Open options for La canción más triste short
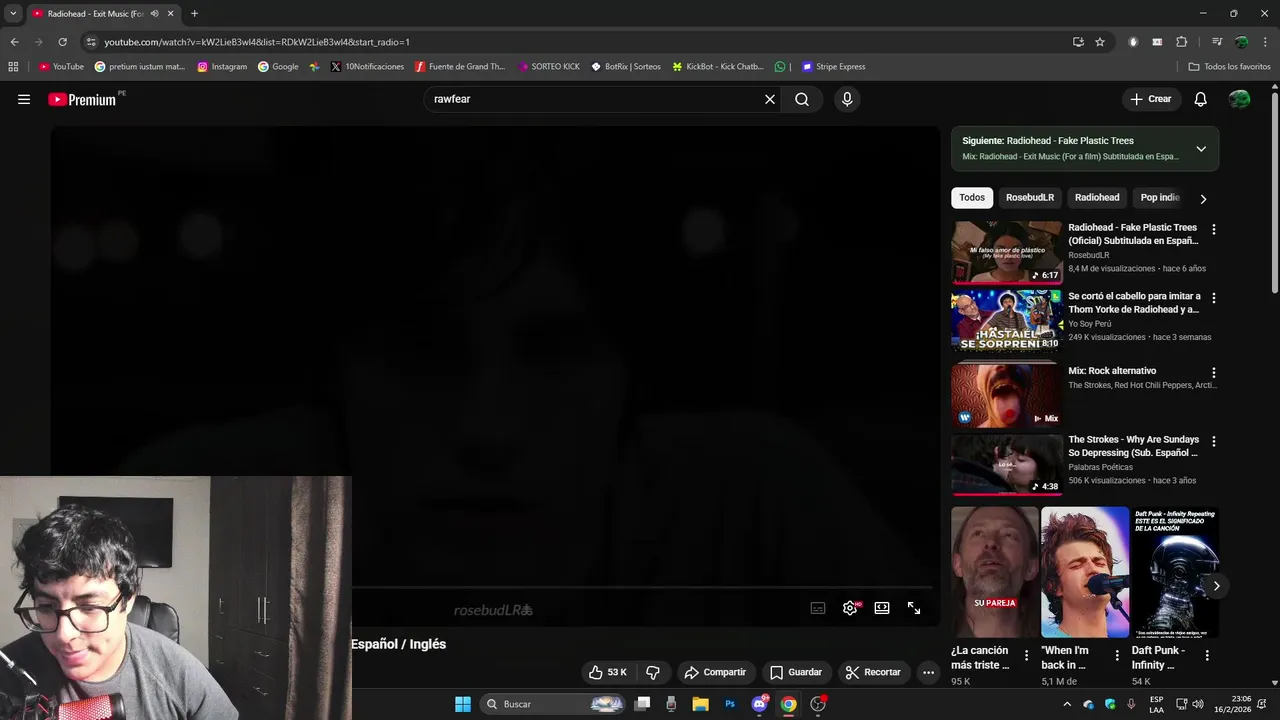Viewport: 1280px width, 720px height. click(x=1026, y=656)
